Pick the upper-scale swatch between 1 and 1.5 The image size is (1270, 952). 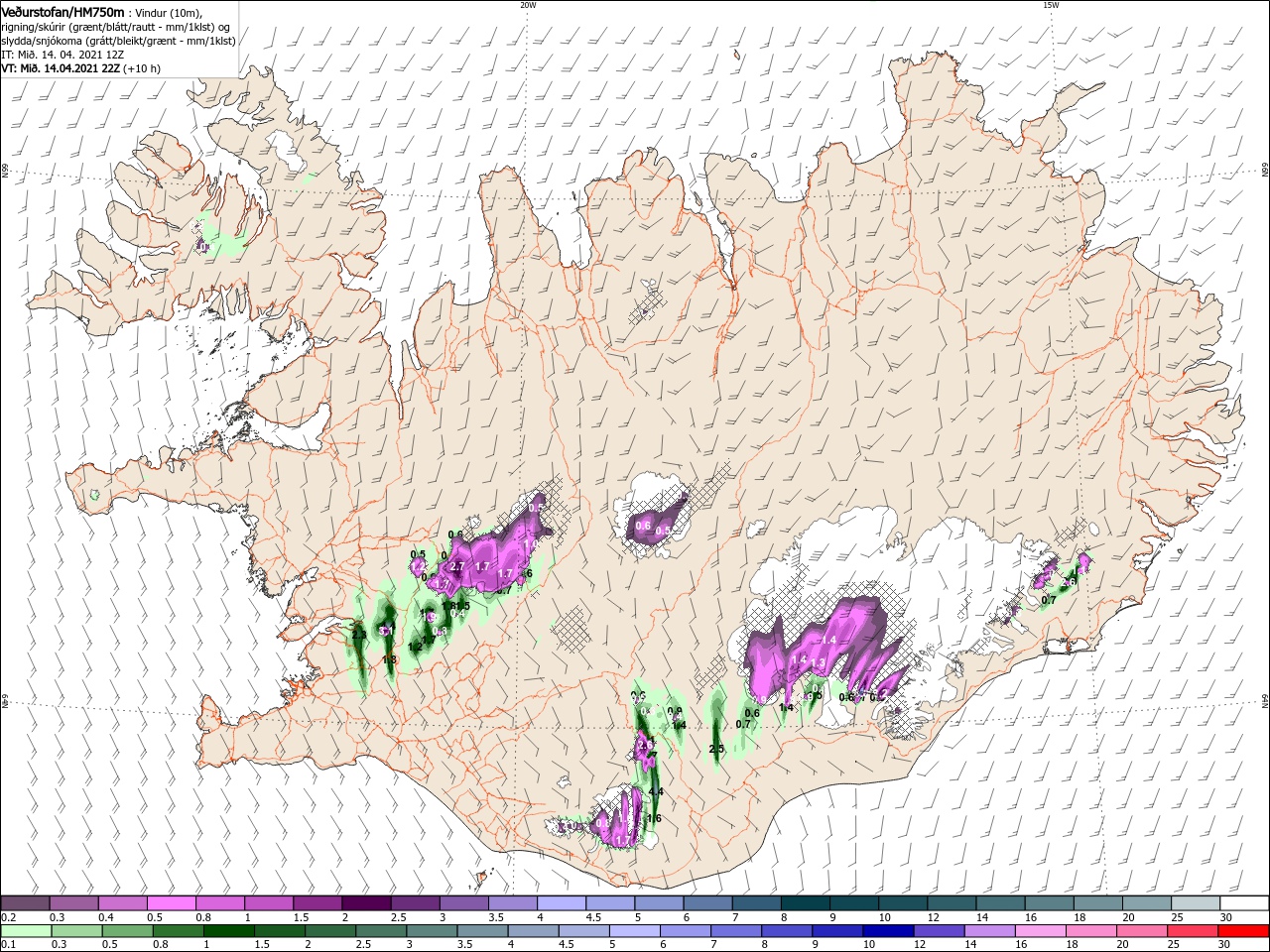coord(269,903)
